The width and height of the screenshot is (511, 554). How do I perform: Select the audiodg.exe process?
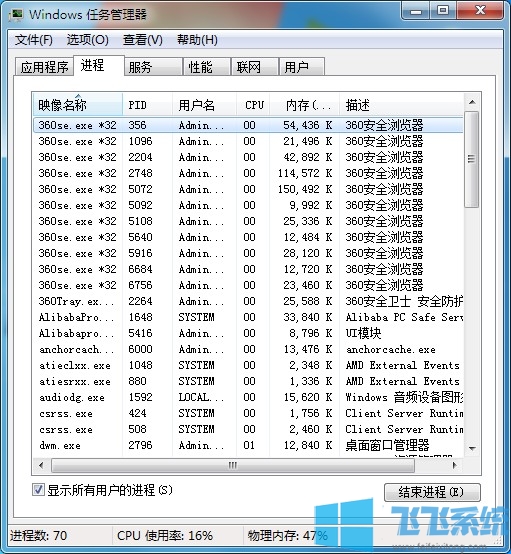coord(248,397)
